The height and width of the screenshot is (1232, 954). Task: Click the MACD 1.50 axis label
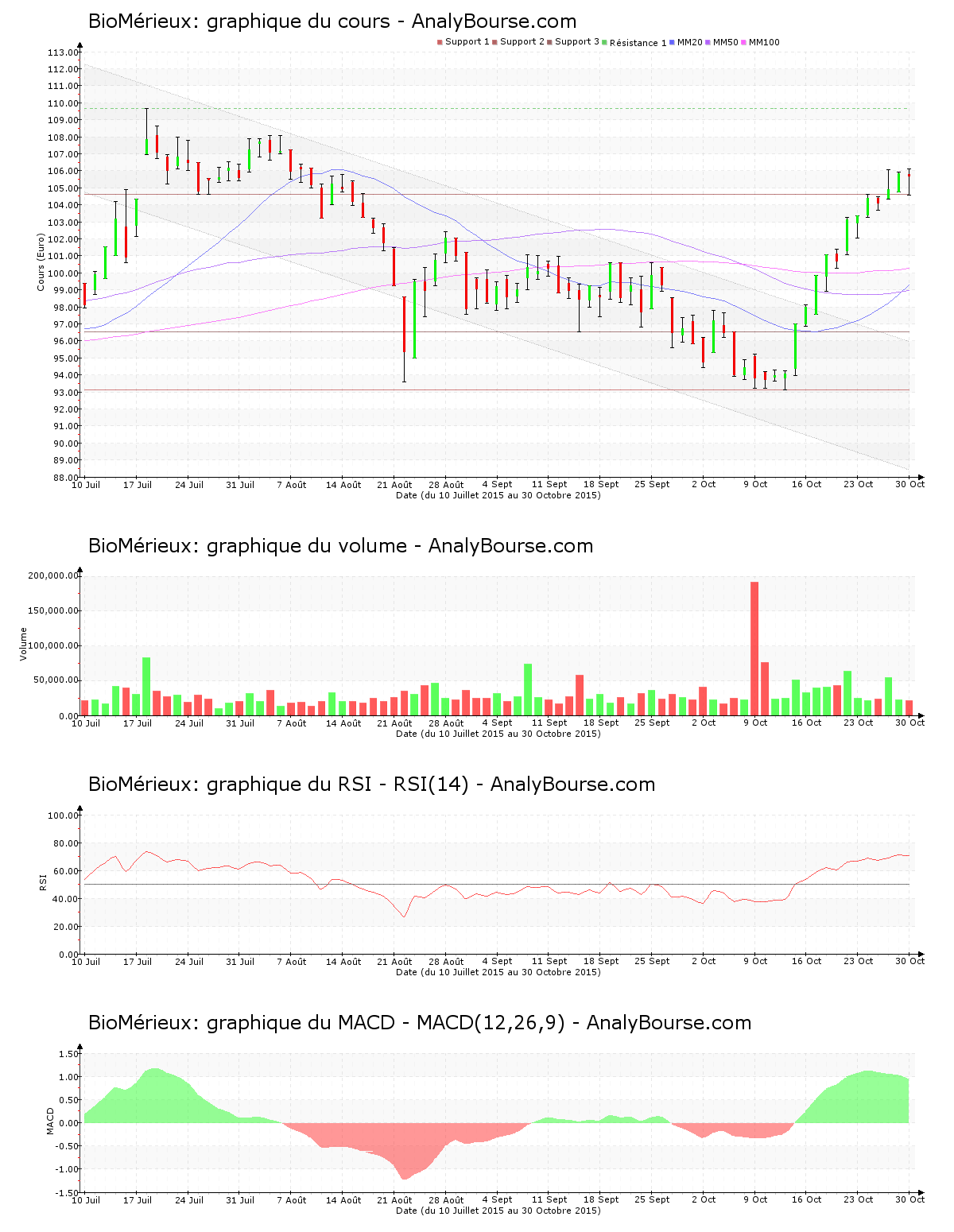click(68, 1054)
